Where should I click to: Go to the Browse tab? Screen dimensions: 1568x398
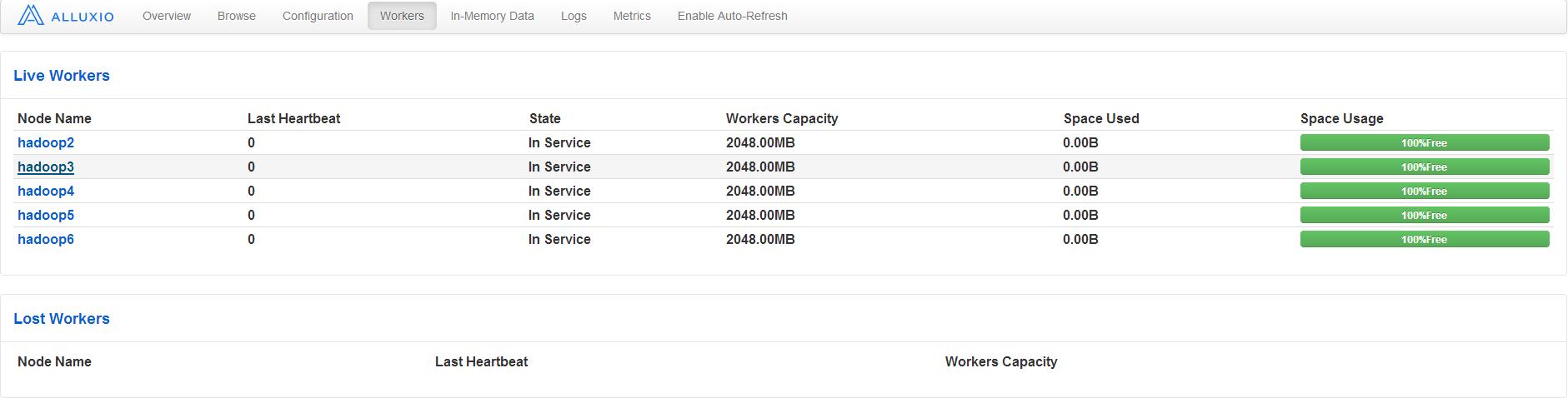point(237,16)
